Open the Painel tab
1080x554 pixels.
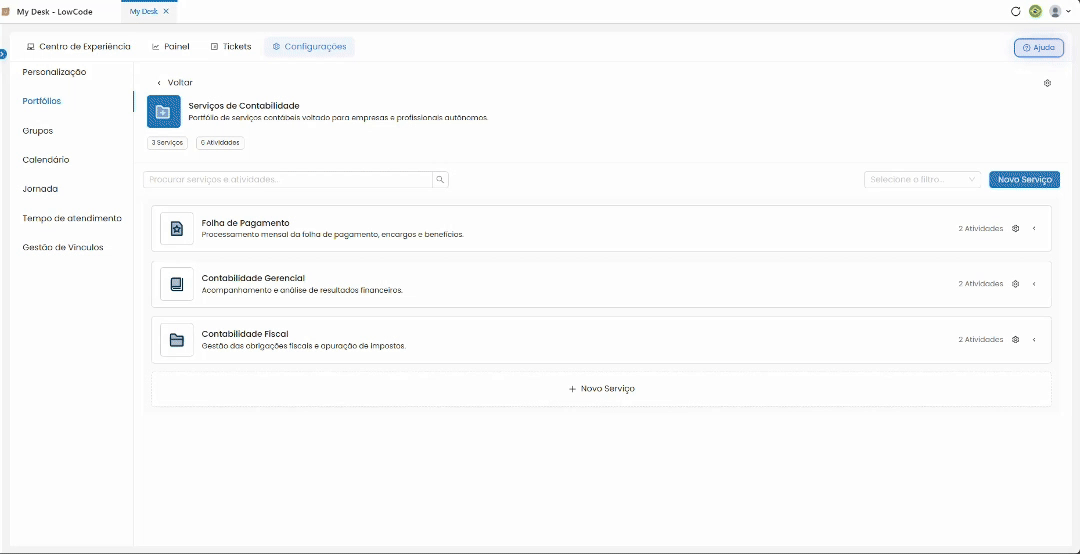click(171, 47)
